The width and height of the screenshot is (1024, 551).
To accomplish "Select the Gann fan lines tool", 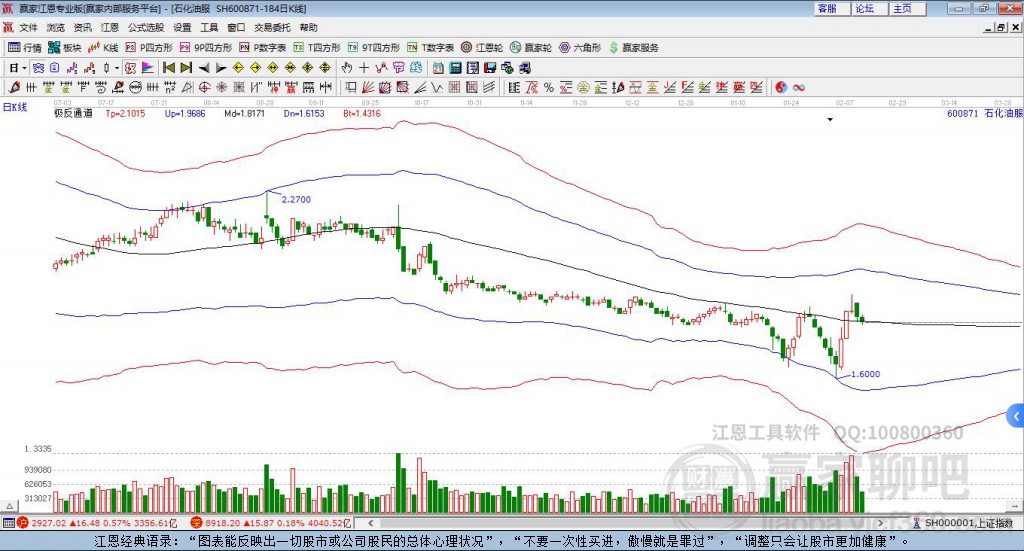I will tap(367, 87).
